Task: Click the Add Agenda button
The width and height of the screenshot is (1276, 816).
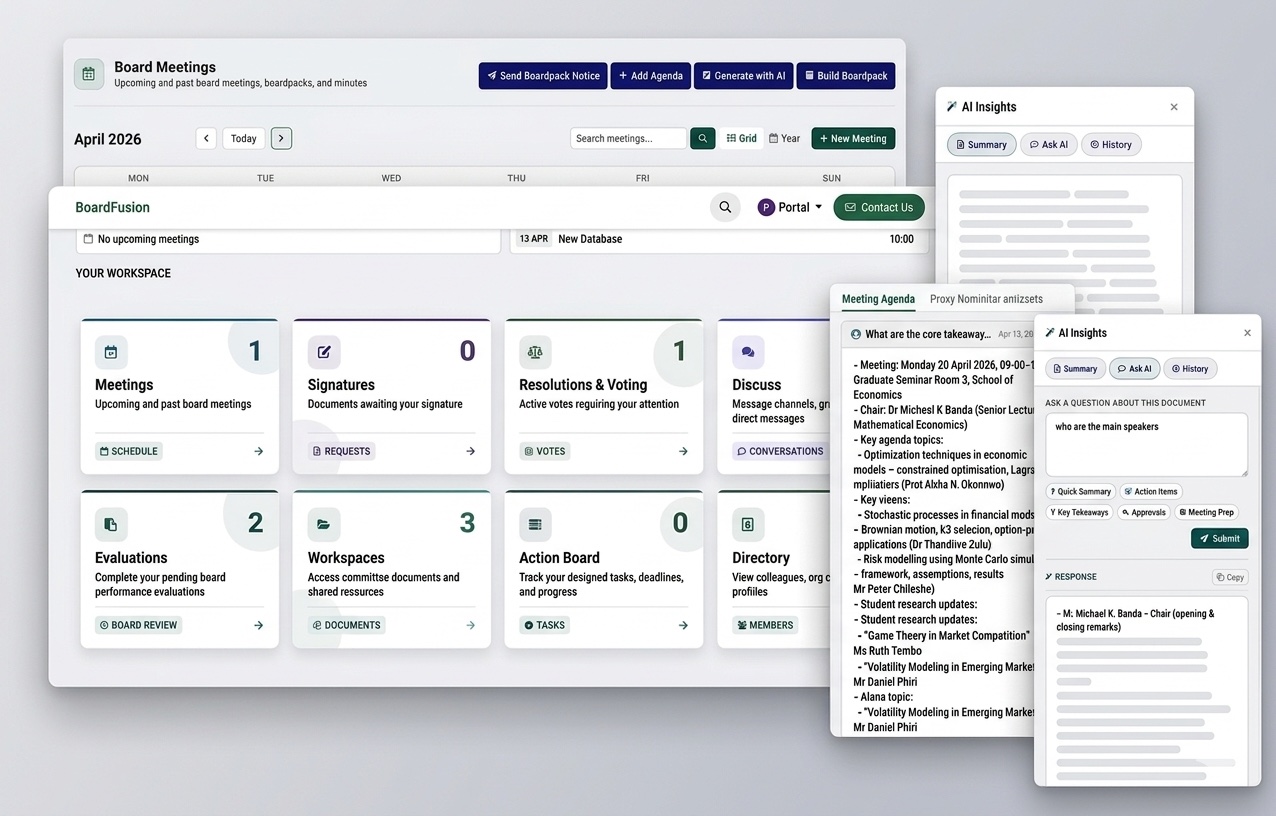Action: pyautogui.click(x=651, y=76)
